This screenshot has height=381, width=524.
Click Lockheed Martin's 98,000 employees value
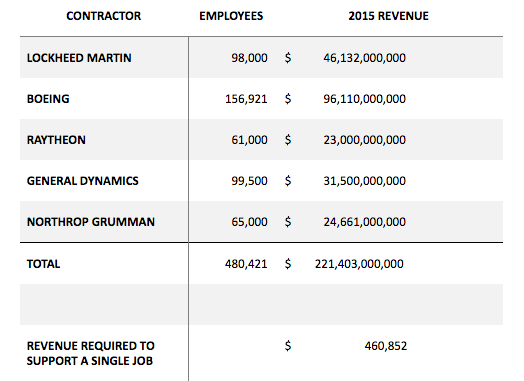tap(249, 58)
